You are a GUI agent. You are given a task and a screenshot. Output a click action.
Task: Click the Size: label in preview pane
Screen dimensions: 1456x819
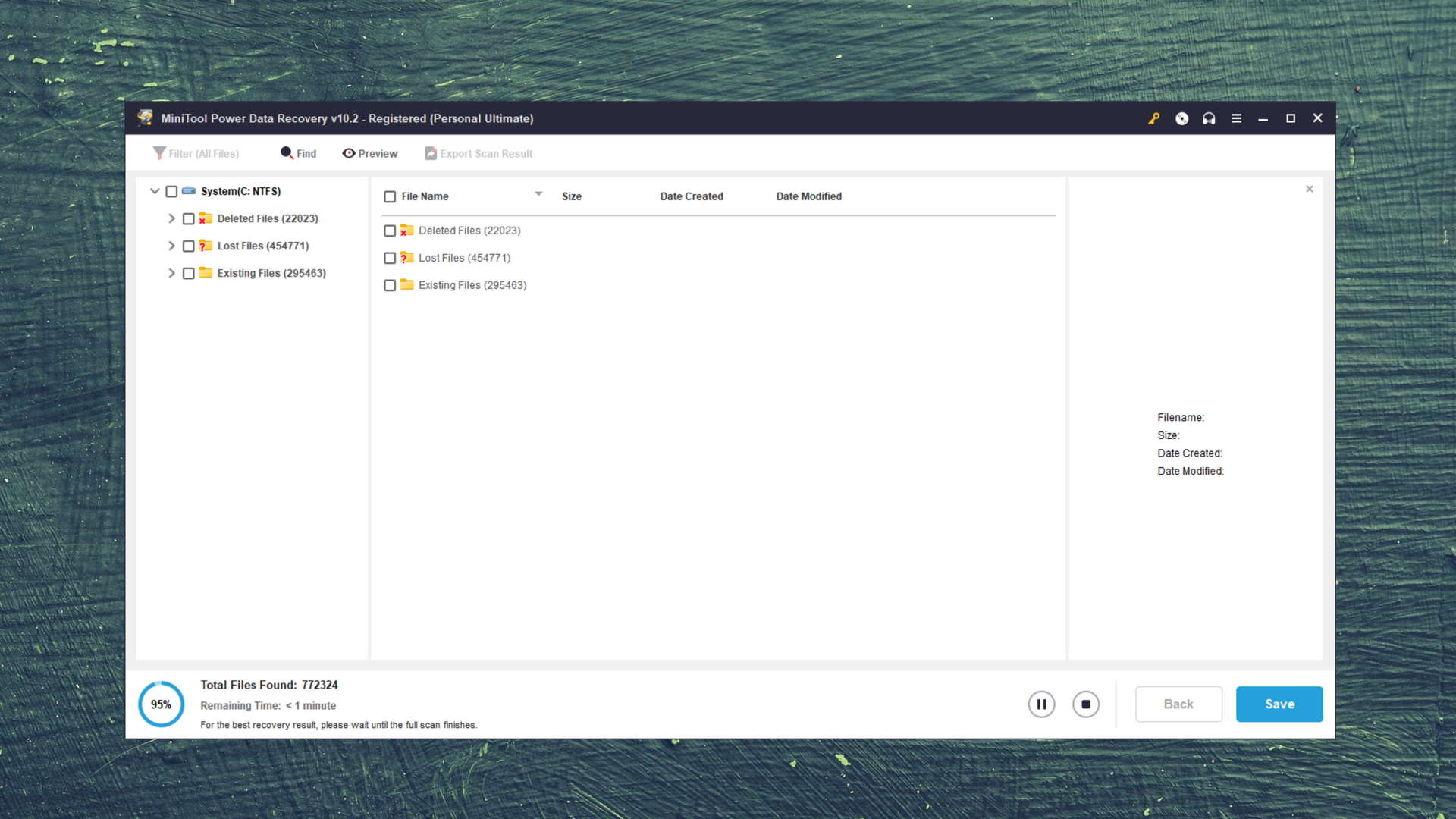[1169, 436]
